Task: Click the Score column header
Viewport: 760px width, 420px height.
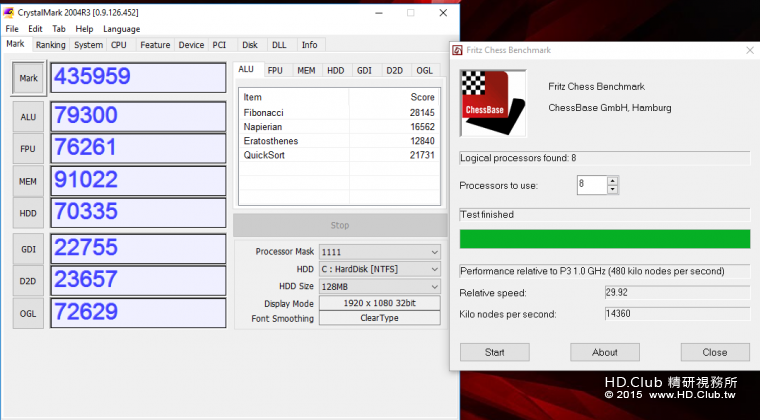Action: [394, 97]
